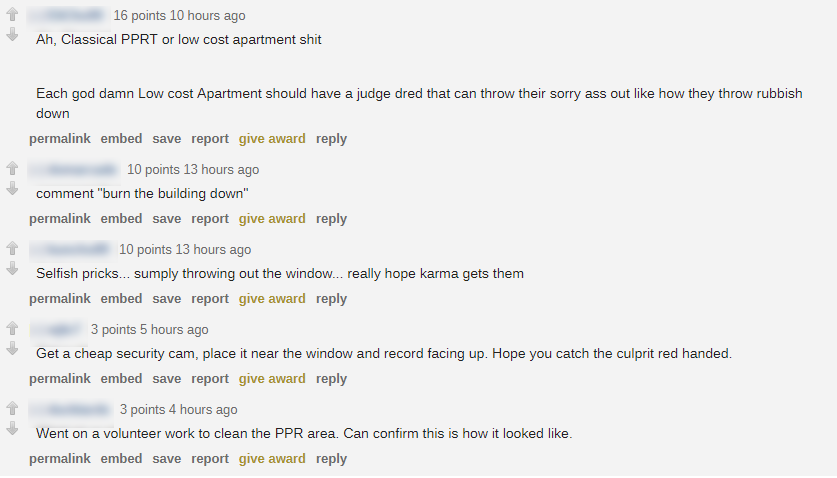Viewport: 837px width, 478px height.
Task: Downvote the 'burn the building down' comment
Action: coord(12,188)
